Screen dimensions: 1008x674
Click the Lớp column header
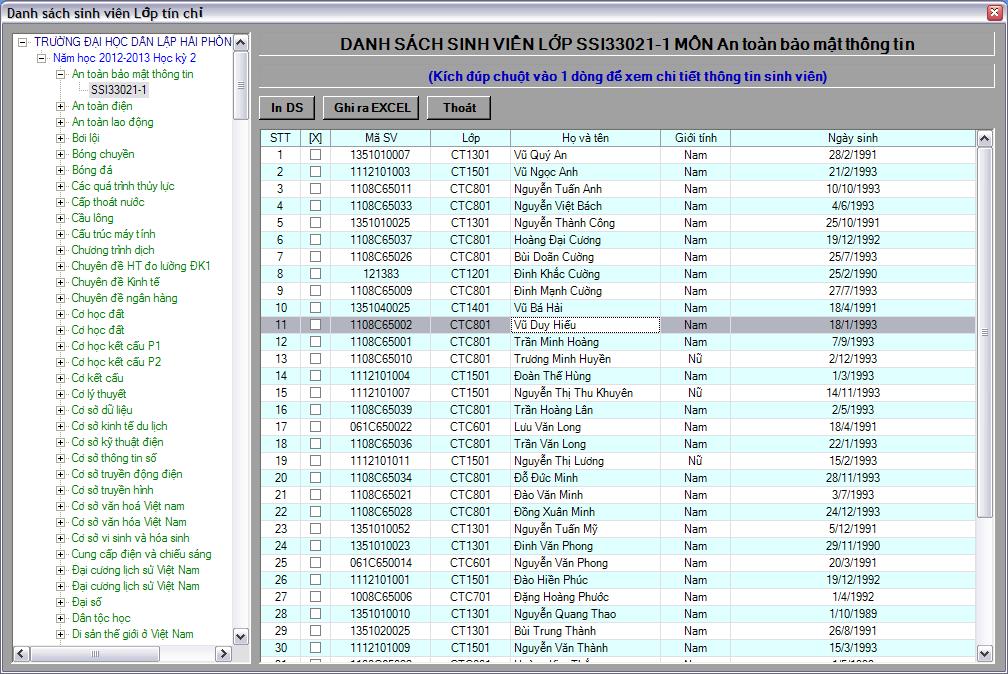pyautogui.click(x=471, y=138)
